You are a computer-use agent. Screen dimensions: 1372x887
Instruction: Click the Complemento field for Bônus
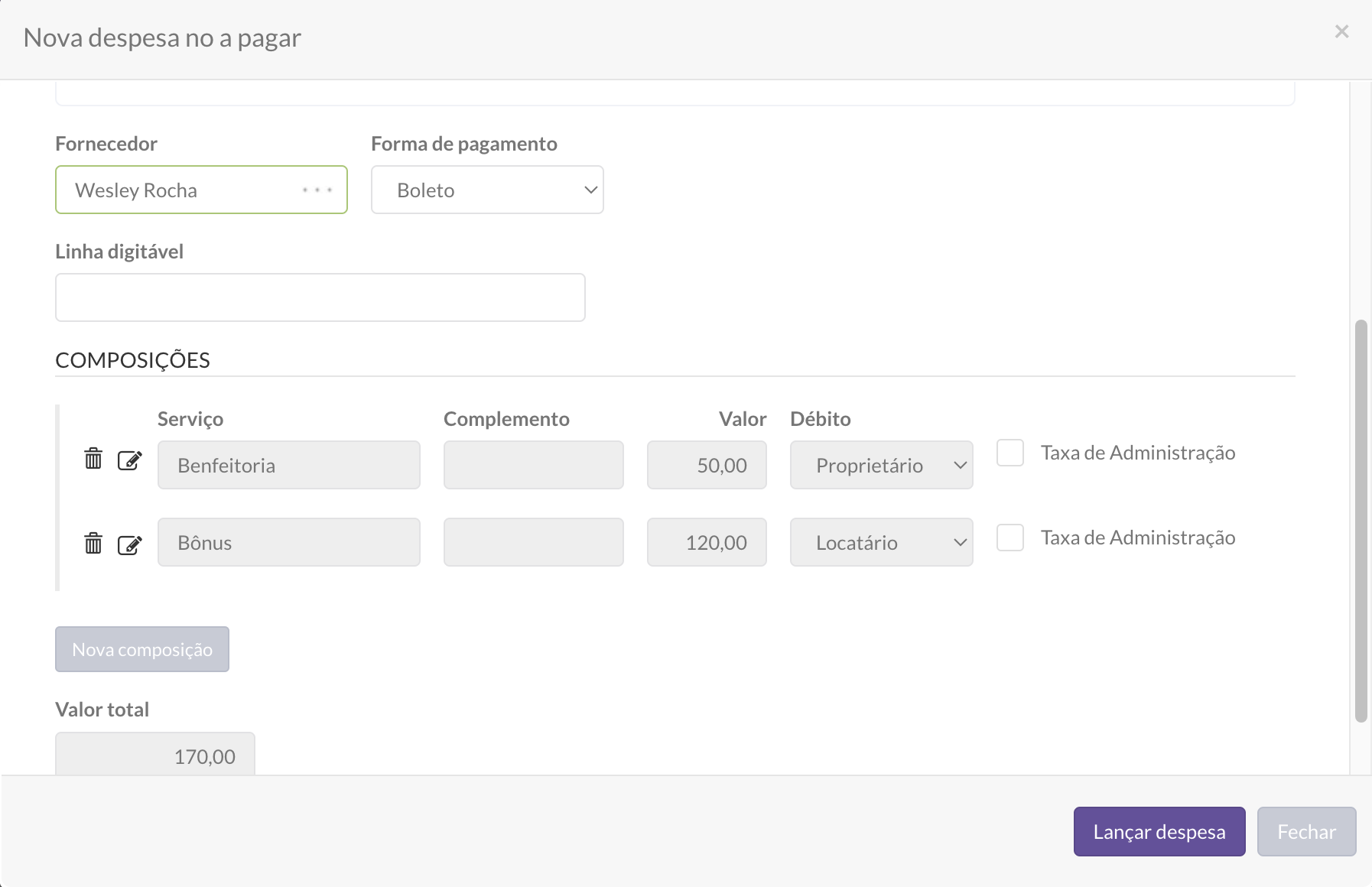(533, 542)
